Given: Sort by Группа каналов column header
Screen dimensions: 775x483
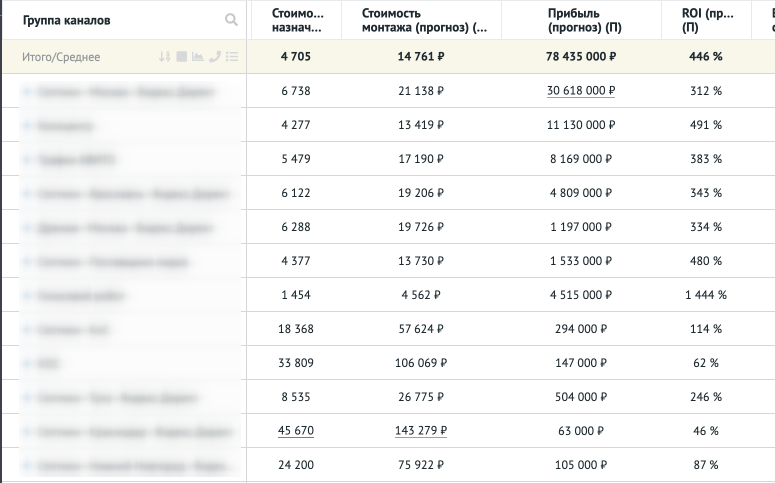Looking at the screenshot, I should 66,20.
